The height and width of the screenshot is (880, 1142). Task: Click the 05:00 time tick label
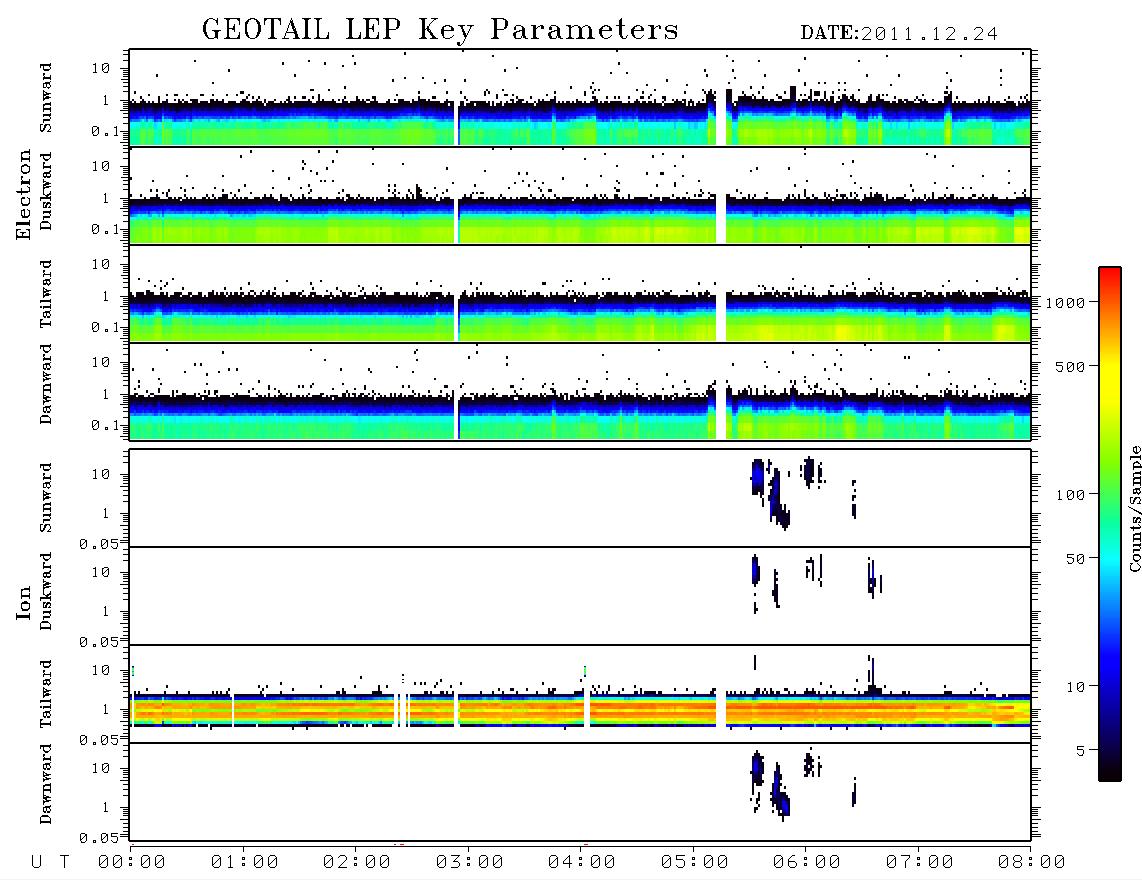coord(695,863)
